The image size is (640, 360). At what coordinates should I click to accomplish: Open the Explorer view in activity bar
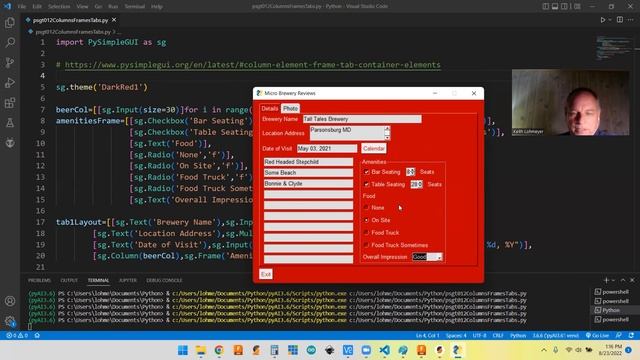point(10,22)
